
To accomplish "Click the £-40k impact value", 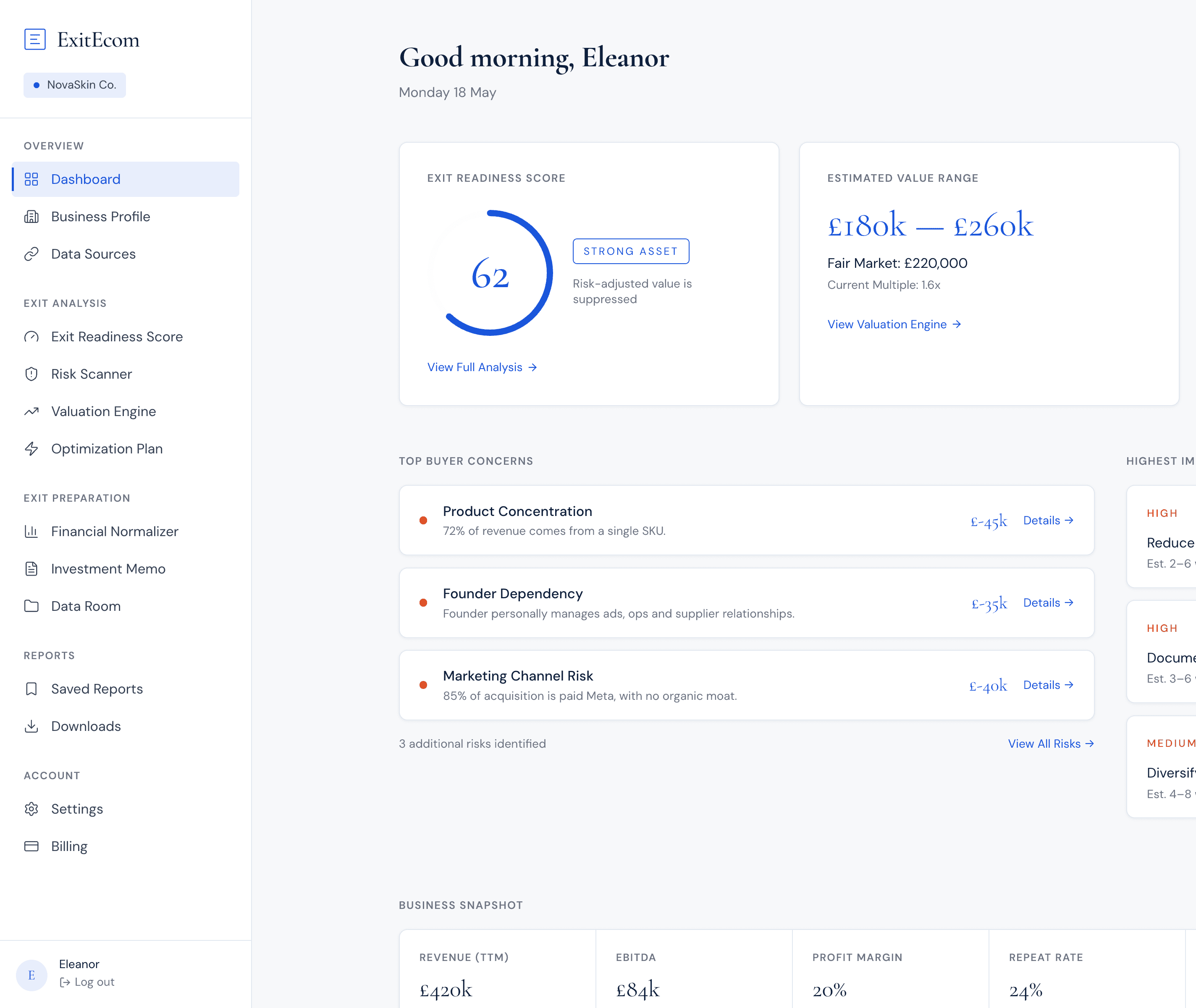I will tap(988, 686).
